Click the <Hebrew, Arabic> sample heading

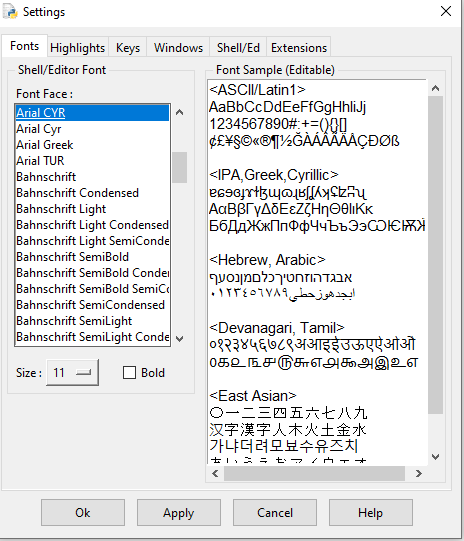pyautogui.click(x=267, y=260)
